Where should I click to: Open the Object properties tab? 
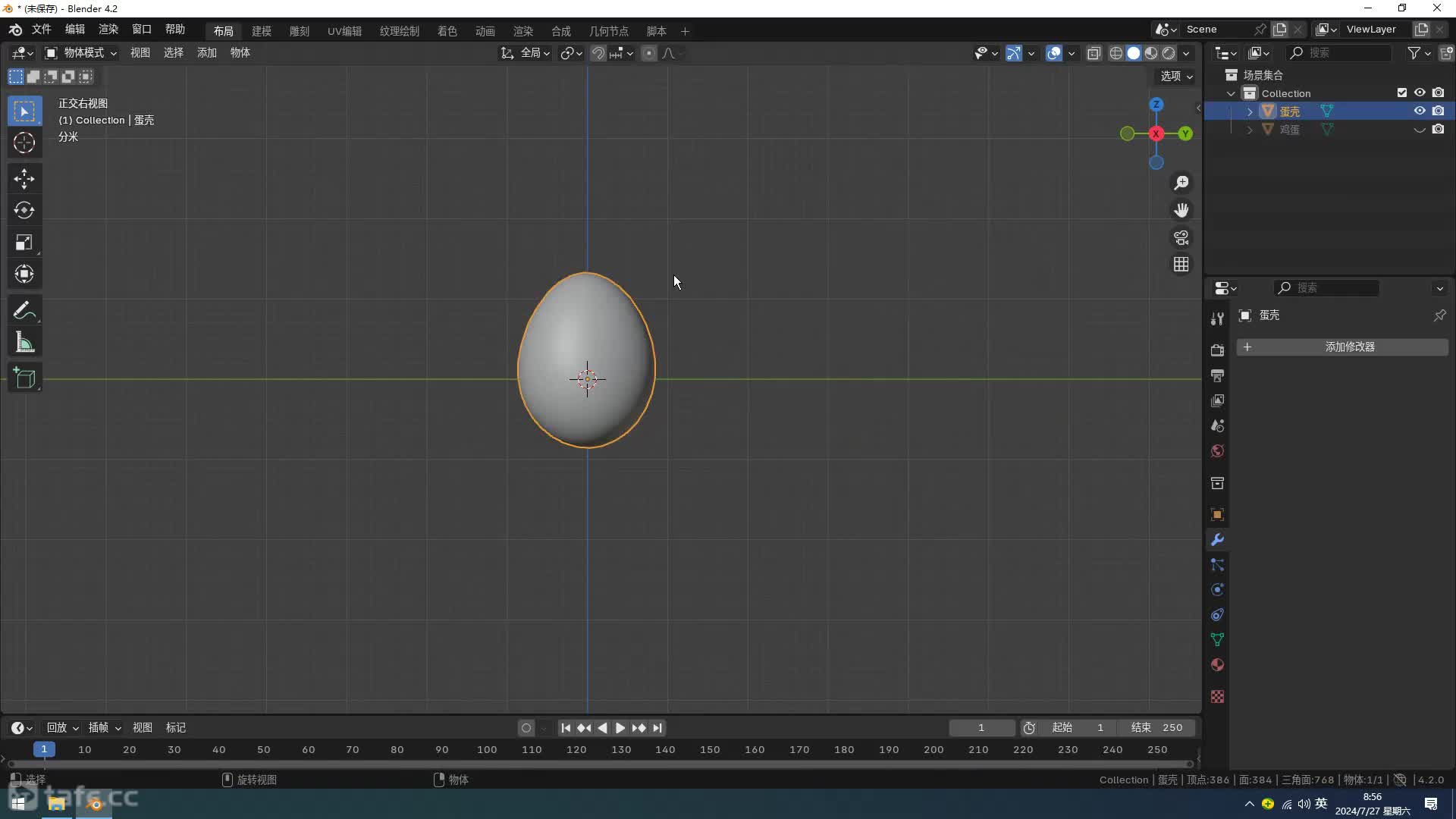[1217, 515]
